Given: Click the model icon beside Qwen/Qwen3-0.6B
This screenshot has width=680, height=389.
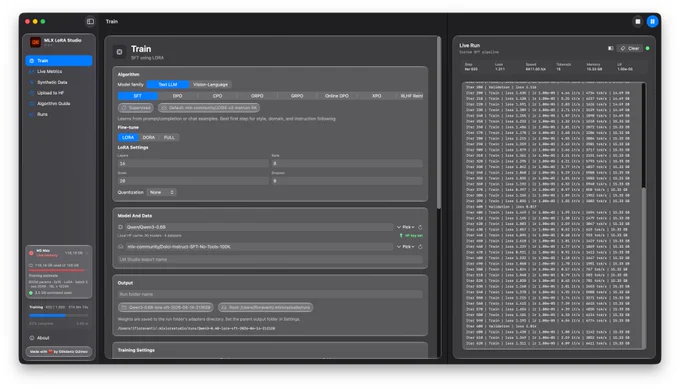Looking at the screenshot, I should (x=121, y=227).
